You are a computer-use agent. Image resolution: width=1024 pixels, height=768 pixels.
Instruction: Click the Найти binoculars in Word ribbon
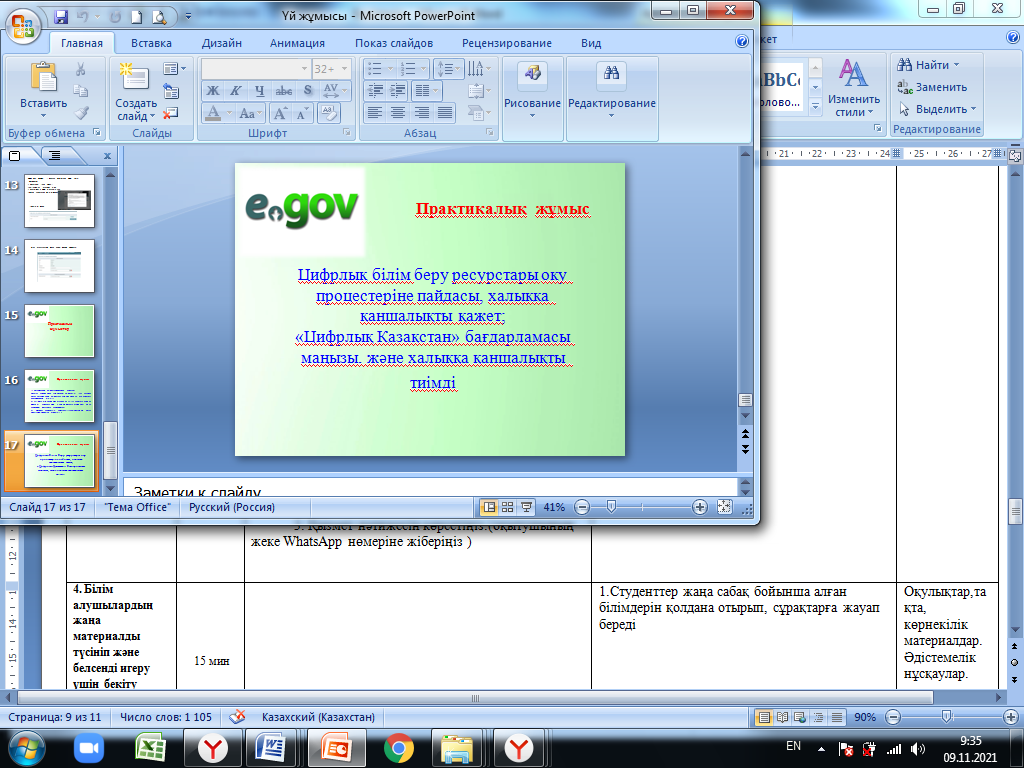point(927,65)
